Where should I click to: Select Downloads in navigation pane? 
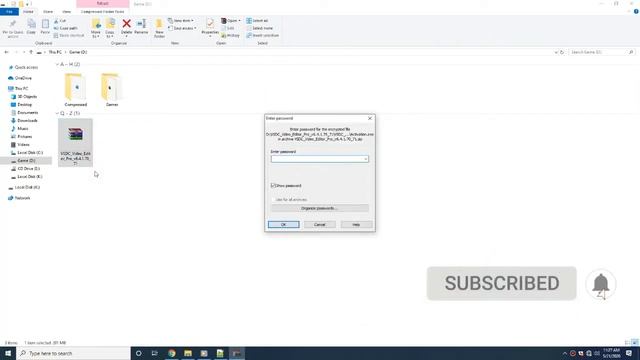tap(27, 121)
